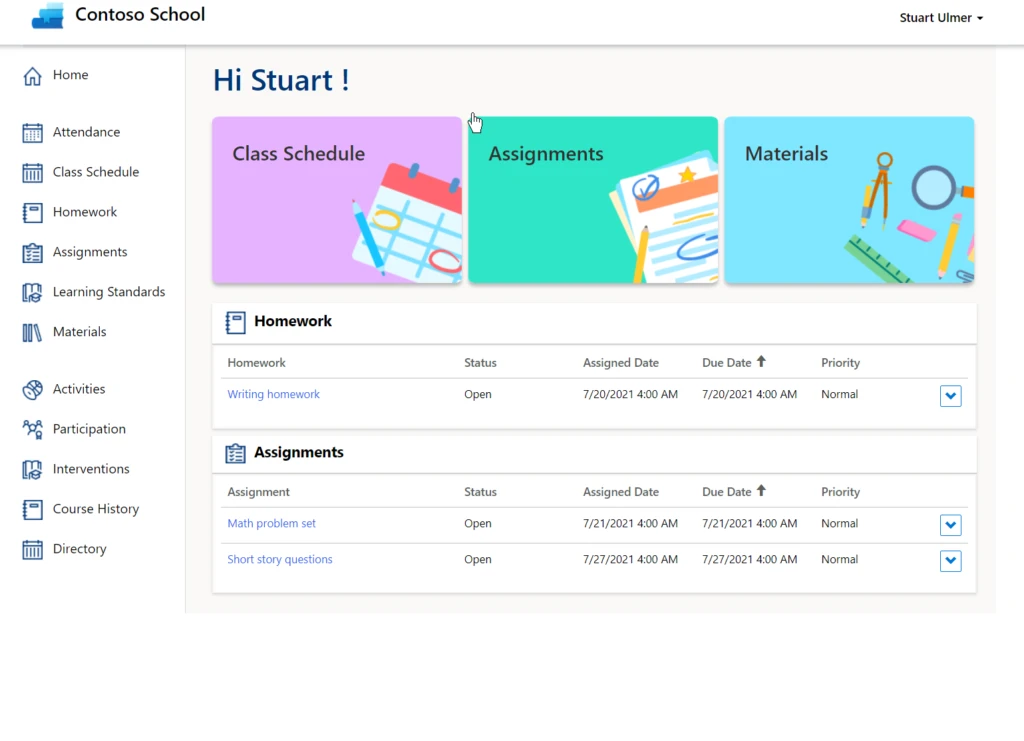Screen dimensions: 1024x741
Task: Expand details for Short story questions
Action: click(x=950, y=561)
